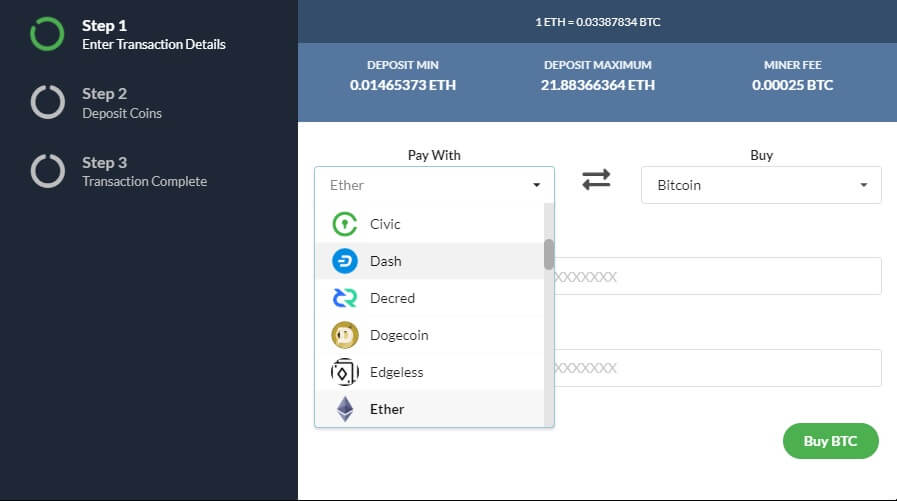This screenshot has height=501, width=897.
Task: Click the Step 2 progress circle
Action: click(47, 102)
